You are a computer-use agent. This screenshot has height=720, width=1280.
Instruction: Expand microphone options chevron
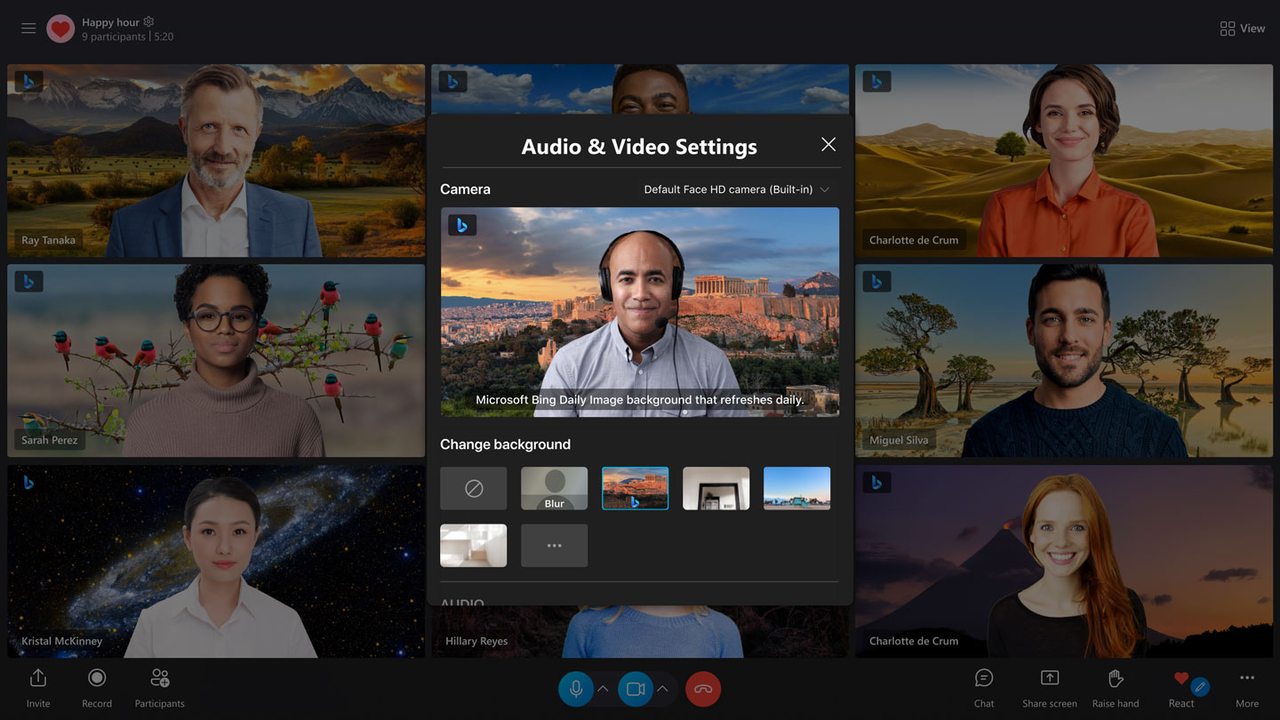[x=603, y=689]
